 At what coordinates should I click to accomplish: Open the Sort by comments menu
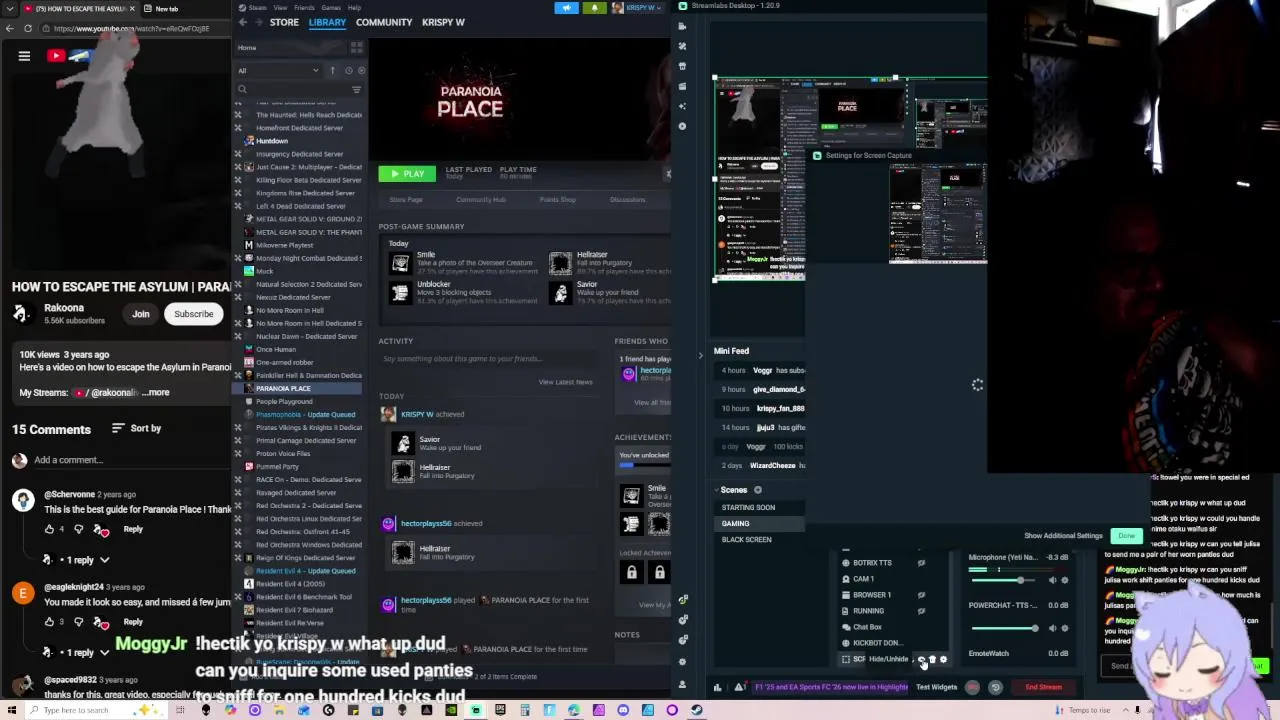[136, 428]
